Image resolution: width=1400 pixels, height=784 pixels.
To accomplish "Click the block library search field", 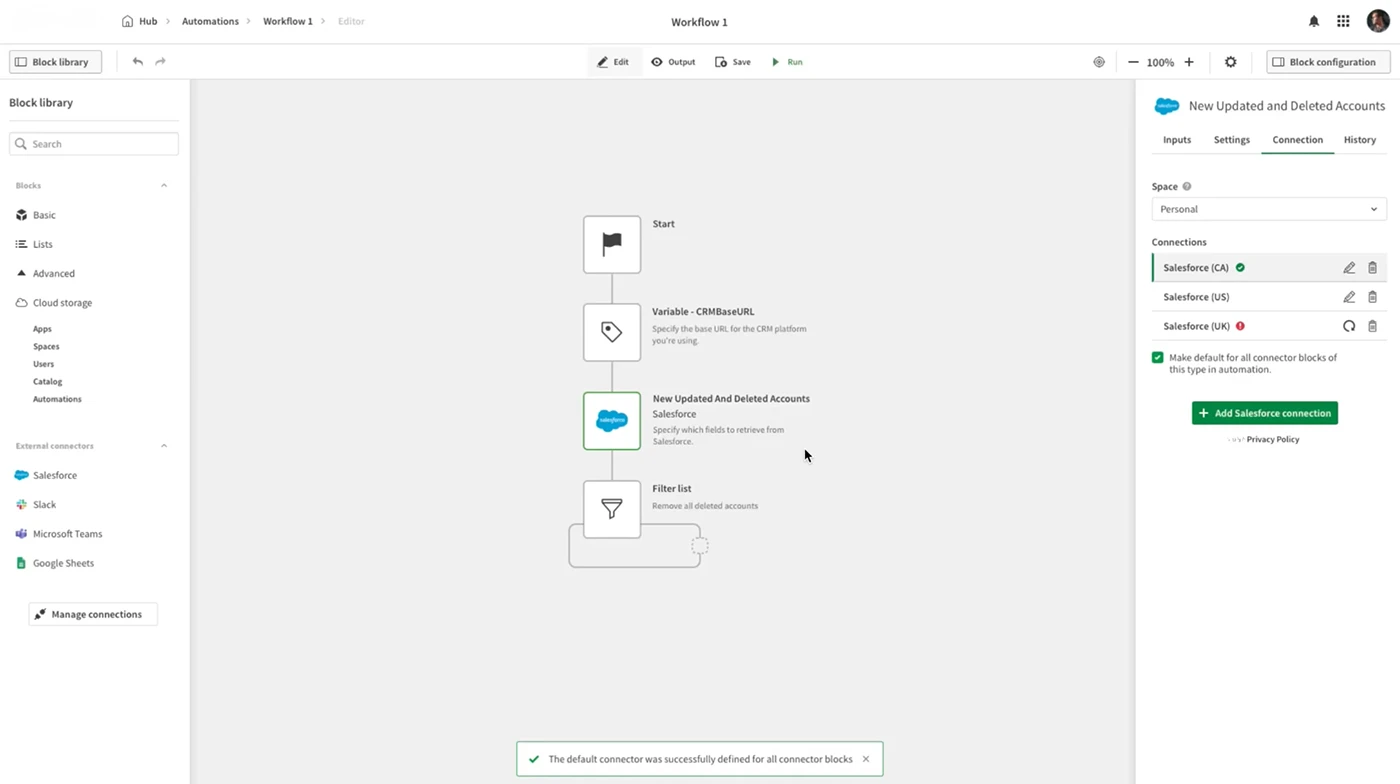I will click(94, 144).
